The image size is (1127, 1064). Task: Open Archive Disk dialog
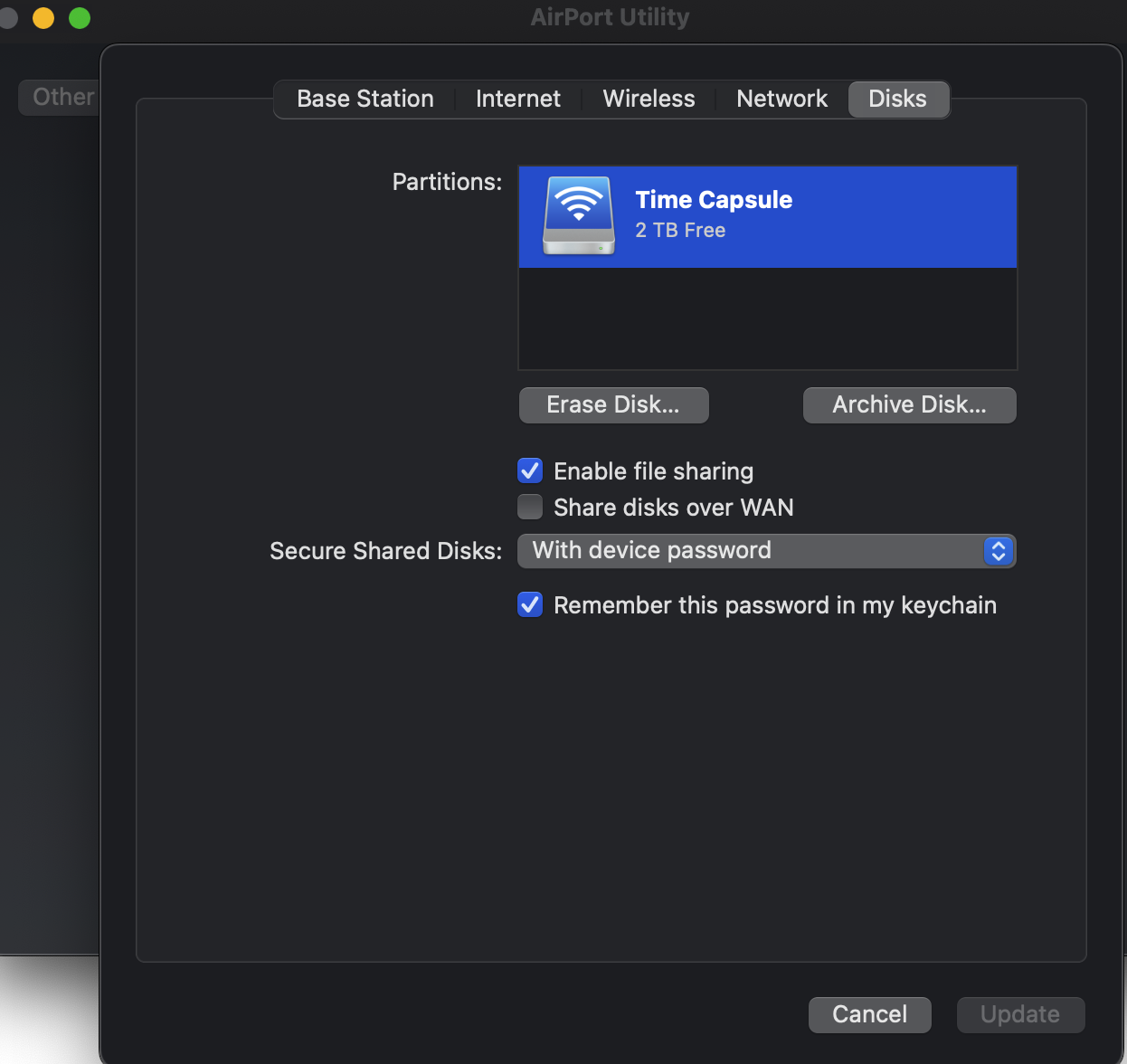point(909,404)
